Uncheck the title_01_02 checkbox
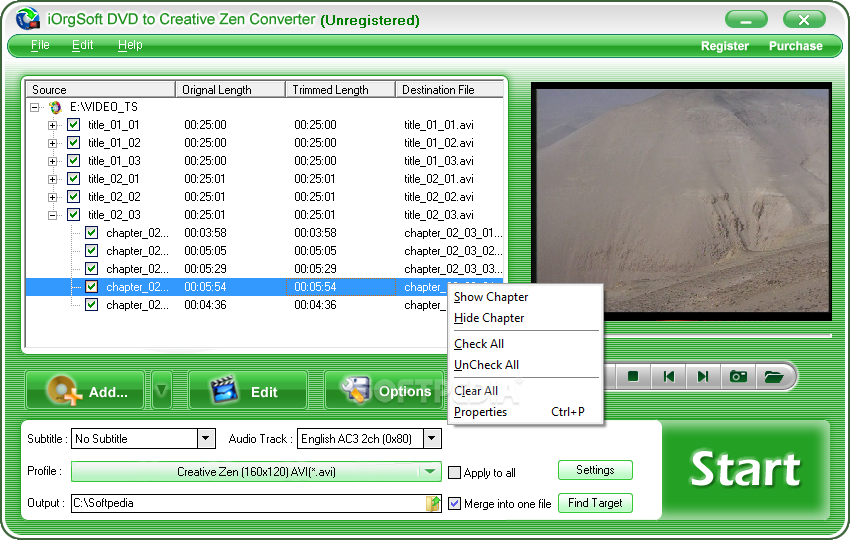Image resolution: width=850 pixels, height=540 pixels. click(74, 143)
